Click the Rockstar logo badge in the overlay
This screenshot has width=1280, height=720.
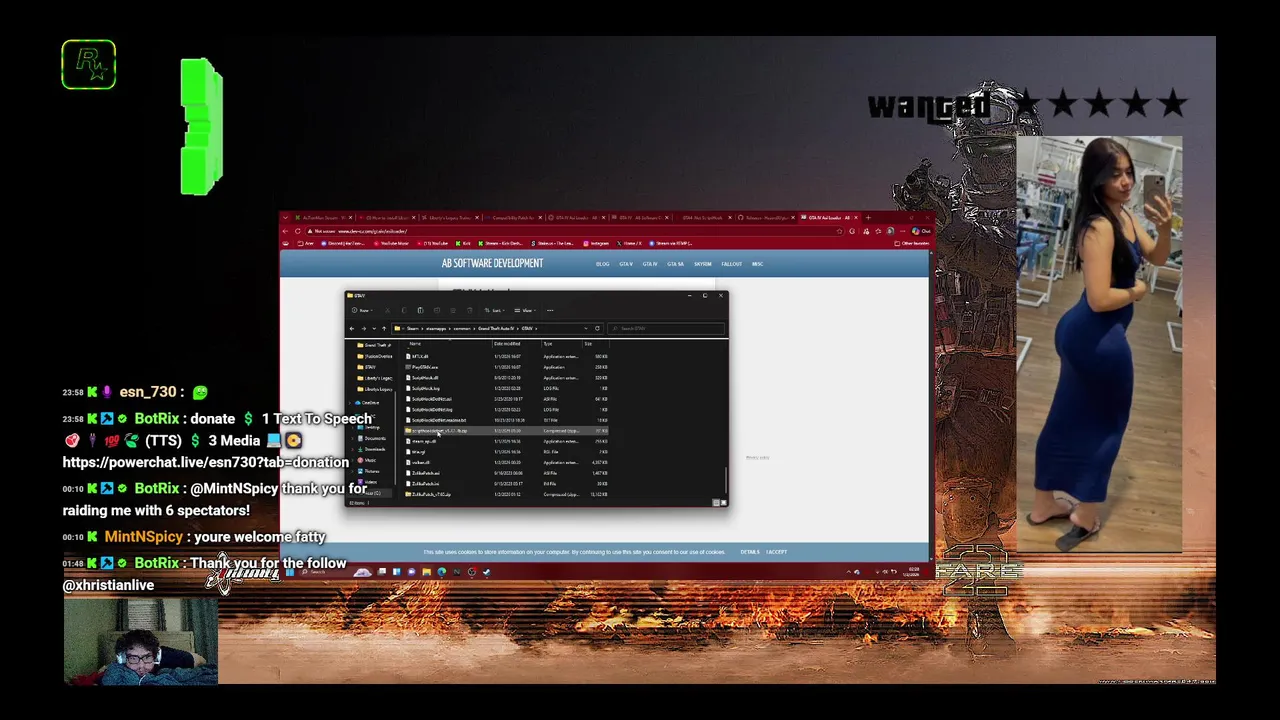pos(88,65)
